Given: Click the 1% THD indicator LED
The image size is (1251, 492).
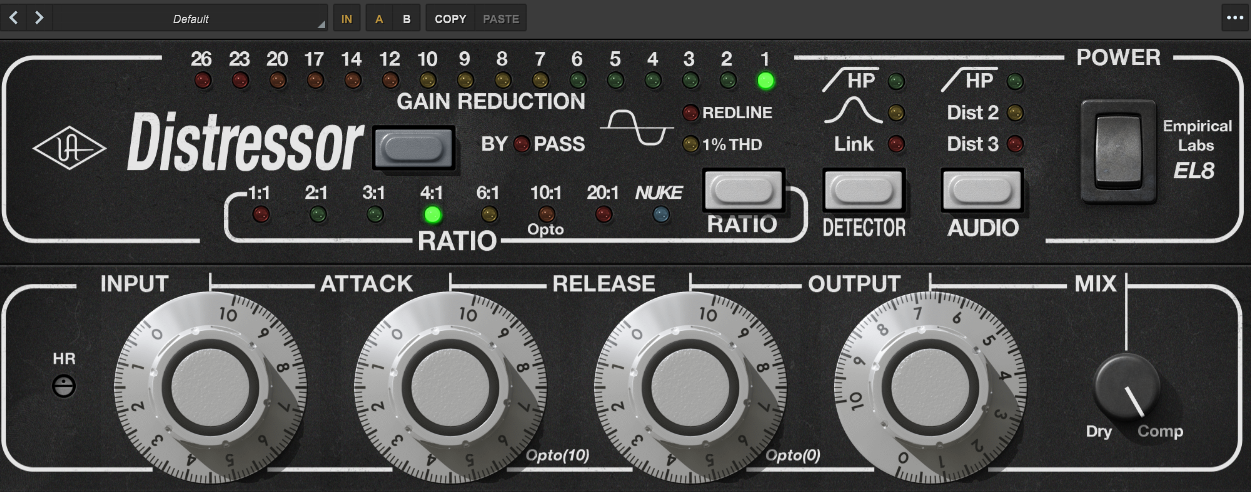Looking at the screenshot, I should [690, 144].
